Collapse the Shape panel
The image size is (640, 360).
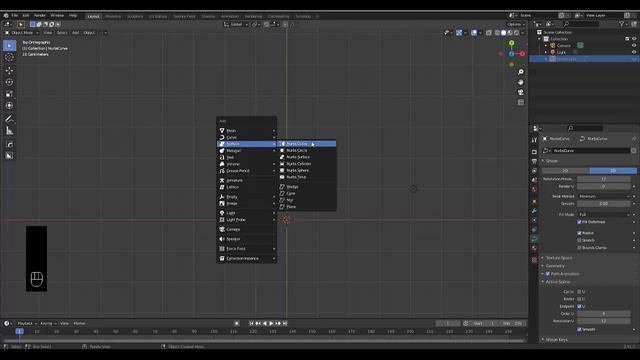(551, 161)
